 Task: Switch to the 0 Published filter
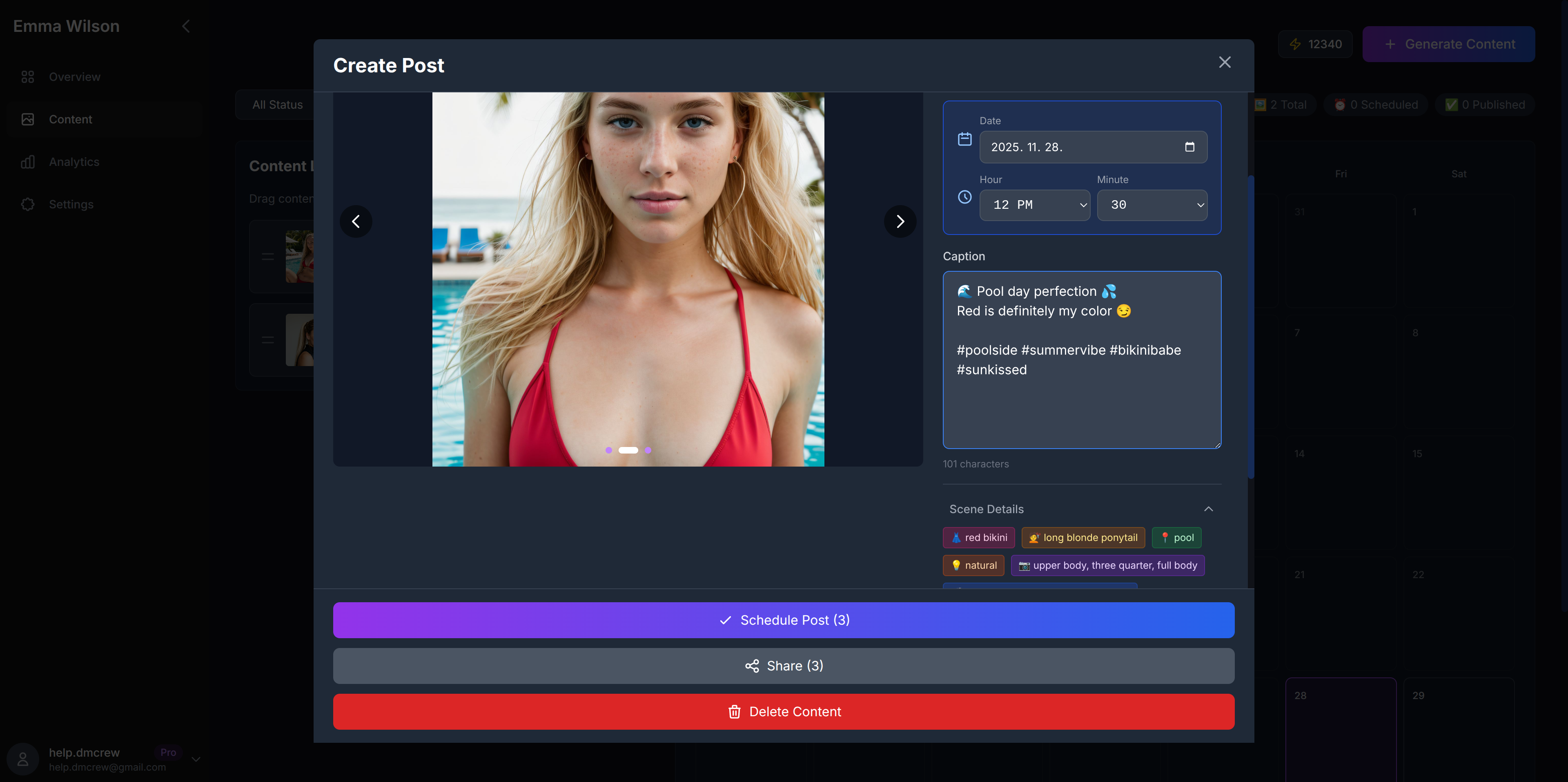pos(1485,104)
